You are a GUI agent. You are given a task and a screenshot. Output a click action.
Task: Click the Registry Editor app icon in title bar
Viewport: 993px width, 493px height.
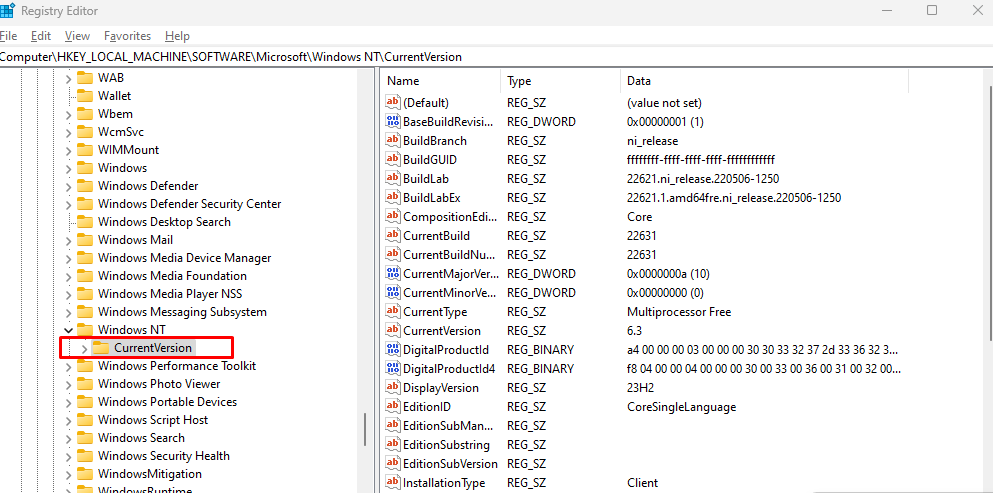[x=7, y=11]
